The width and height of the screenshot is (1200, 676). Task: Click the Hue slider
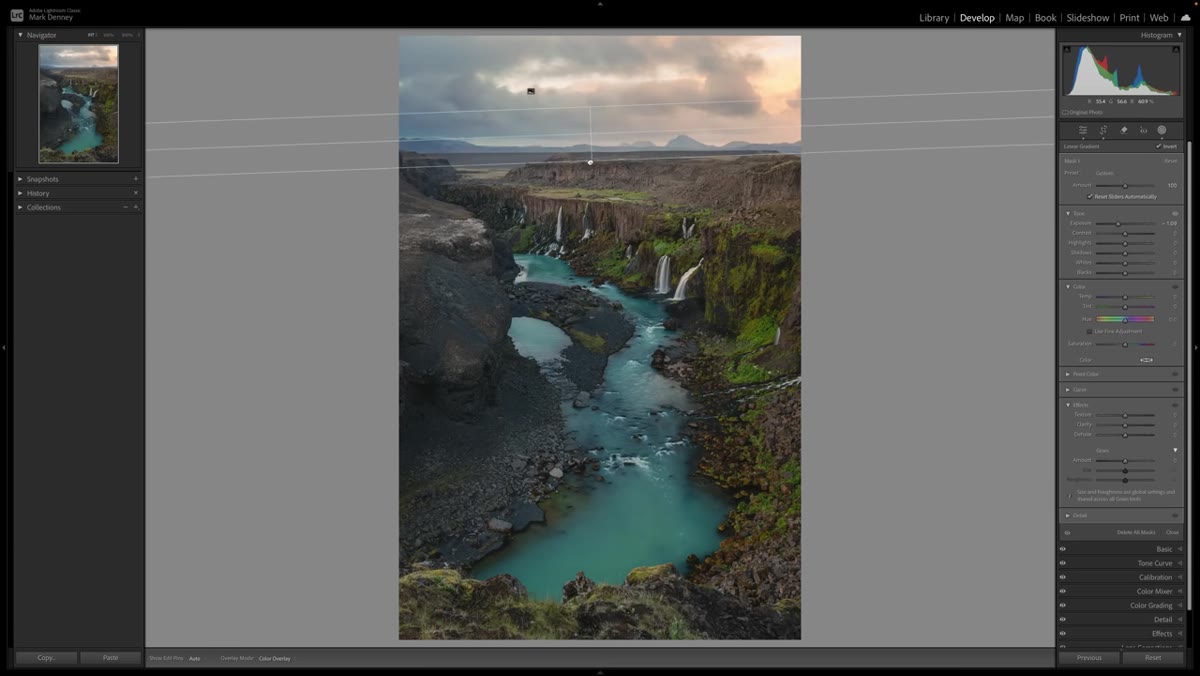[1125, 319]
